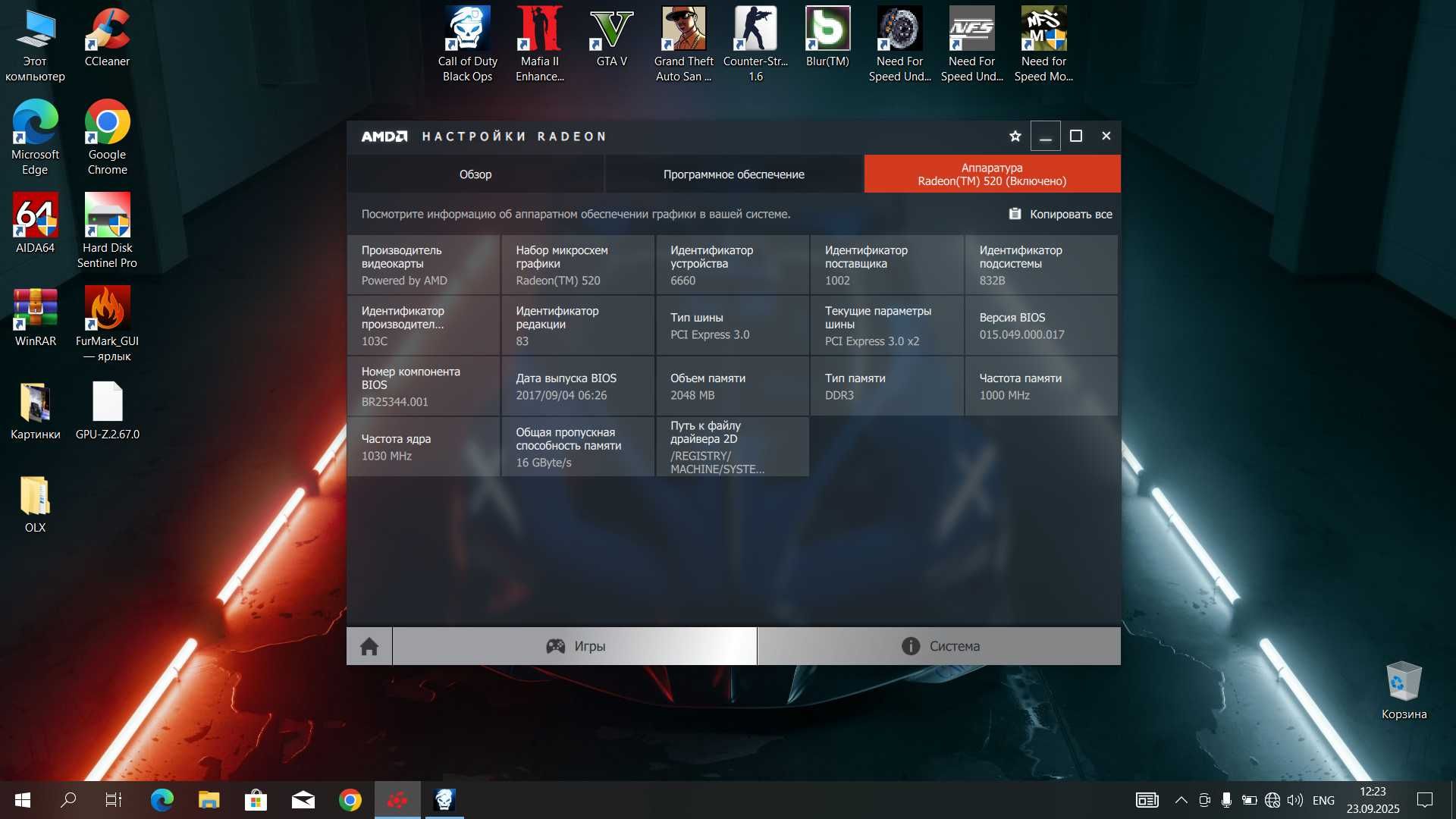Select the Need for Speed Mo... icon
The height and width of the screenshot is (819, 1456).
(x=1043, y=44)
